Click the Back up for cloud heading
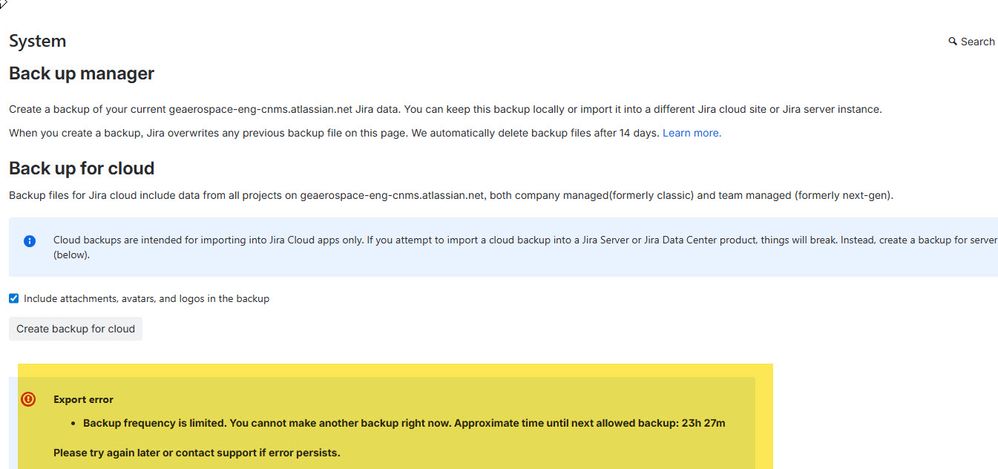 click(x=81, y=169)
